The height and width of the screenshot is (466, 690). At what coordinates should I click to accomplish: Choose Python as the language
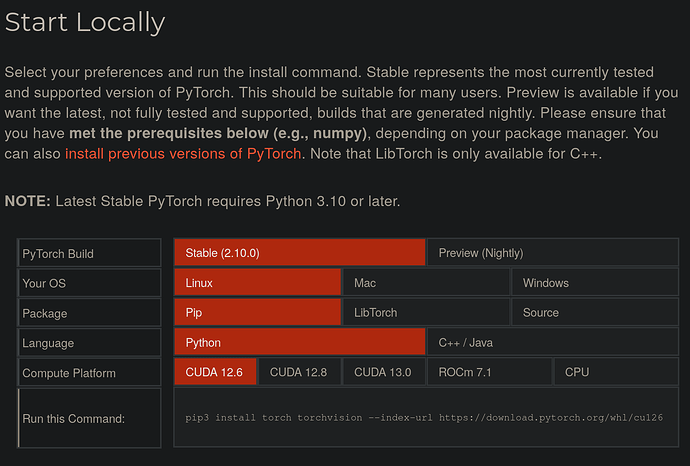click(299, 343)
